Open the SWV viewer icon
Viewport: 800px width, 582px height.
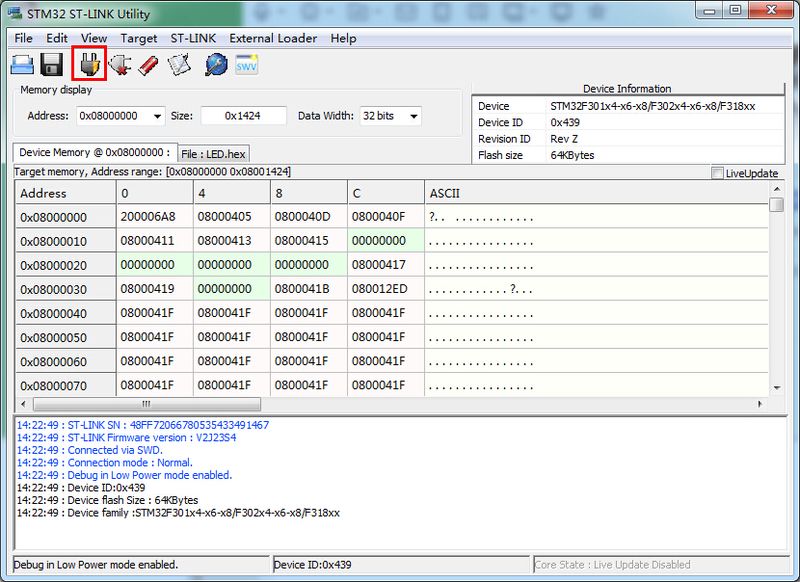[246, 65]
